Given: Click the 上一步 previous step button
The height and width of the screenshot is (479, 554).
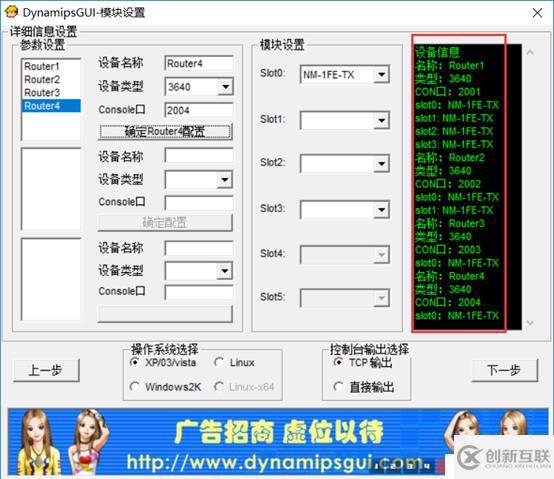Looking at the screenshot, I should coord(46,370).
